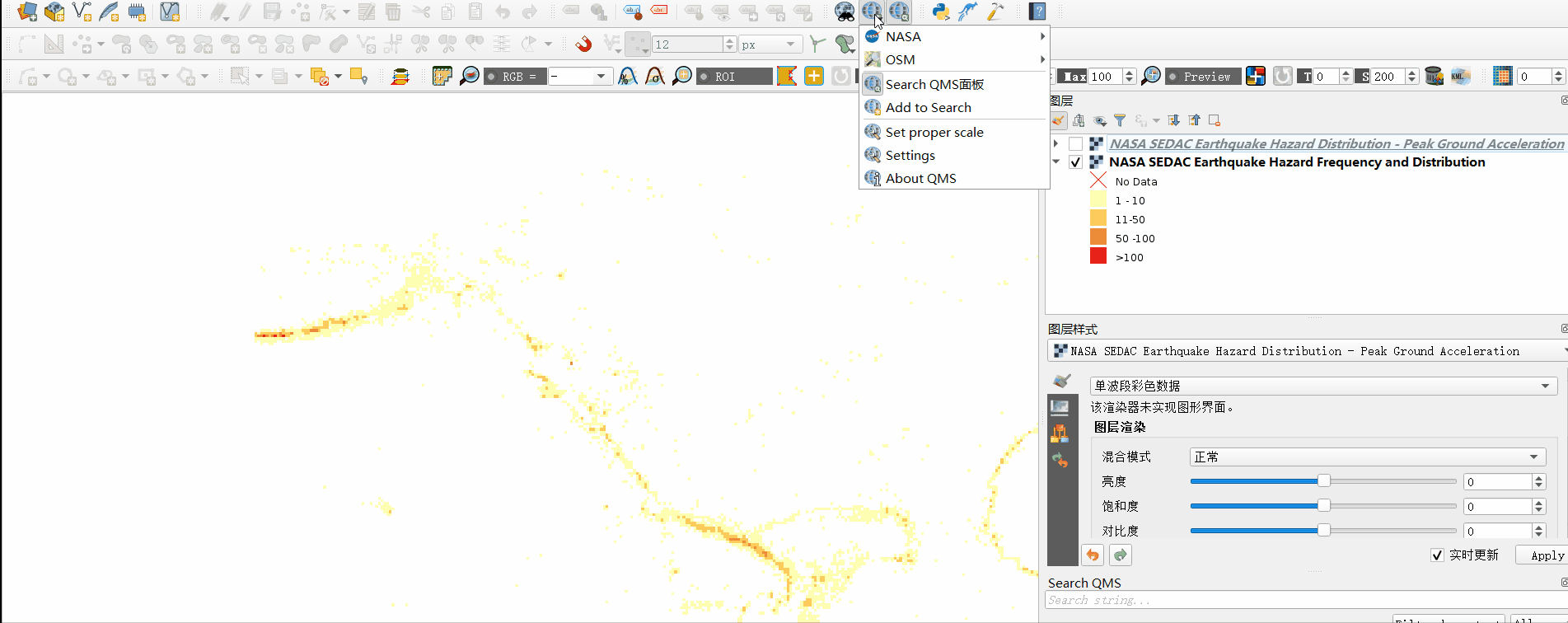Toggle the open layer styling panel button

pos(1059,121)
